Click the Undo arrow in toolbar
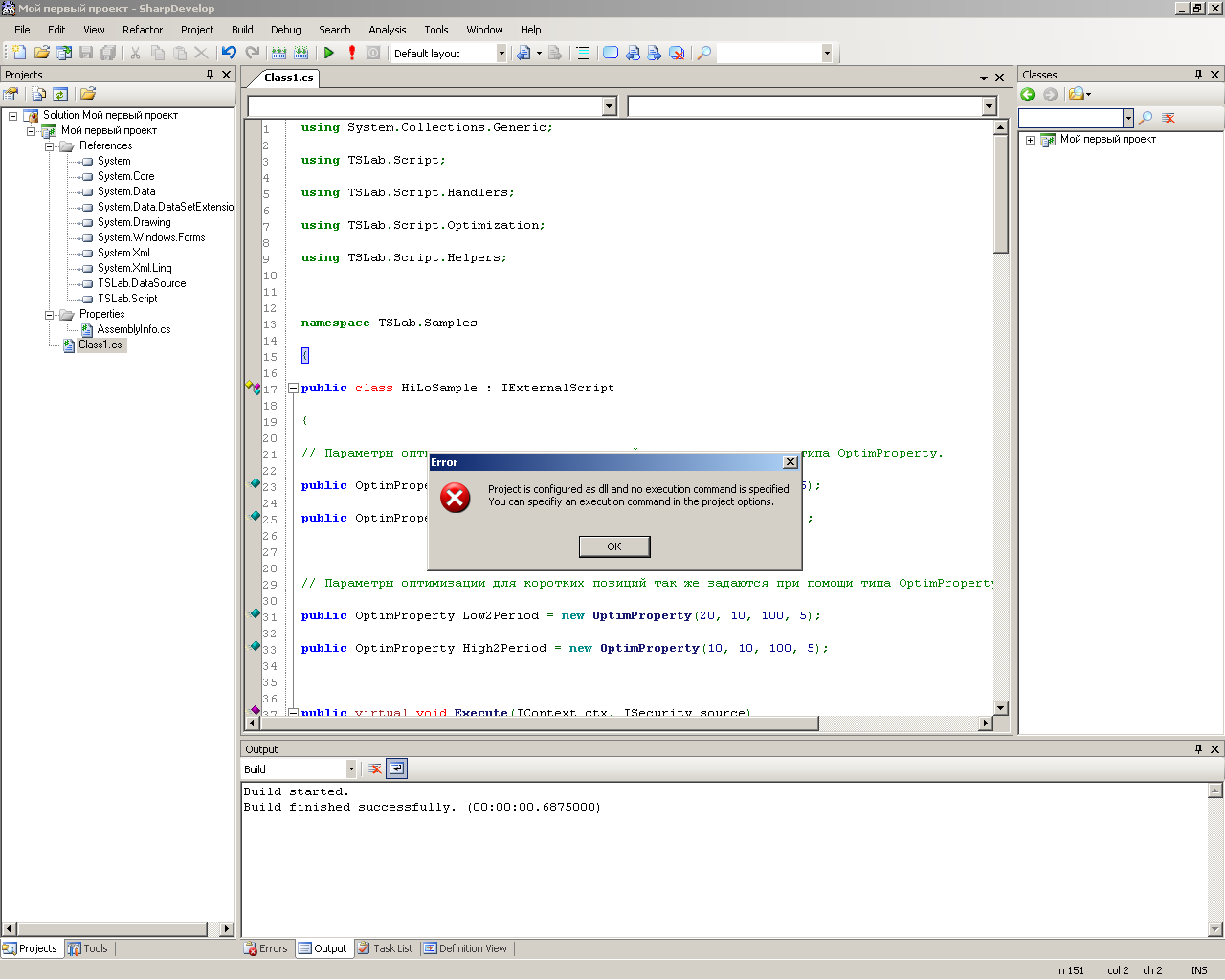The image size is (1225, 980). [x=229, y=54]
